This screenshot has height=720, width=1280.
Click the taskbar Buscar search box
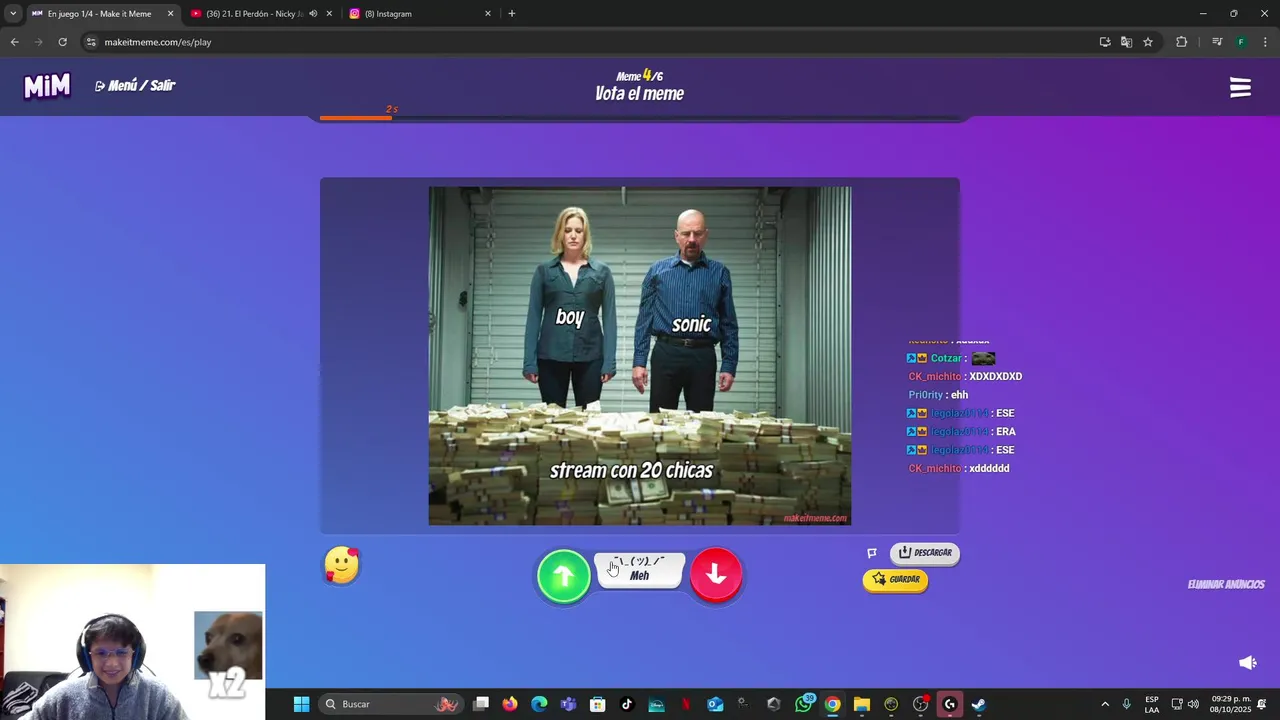point(393,704)
